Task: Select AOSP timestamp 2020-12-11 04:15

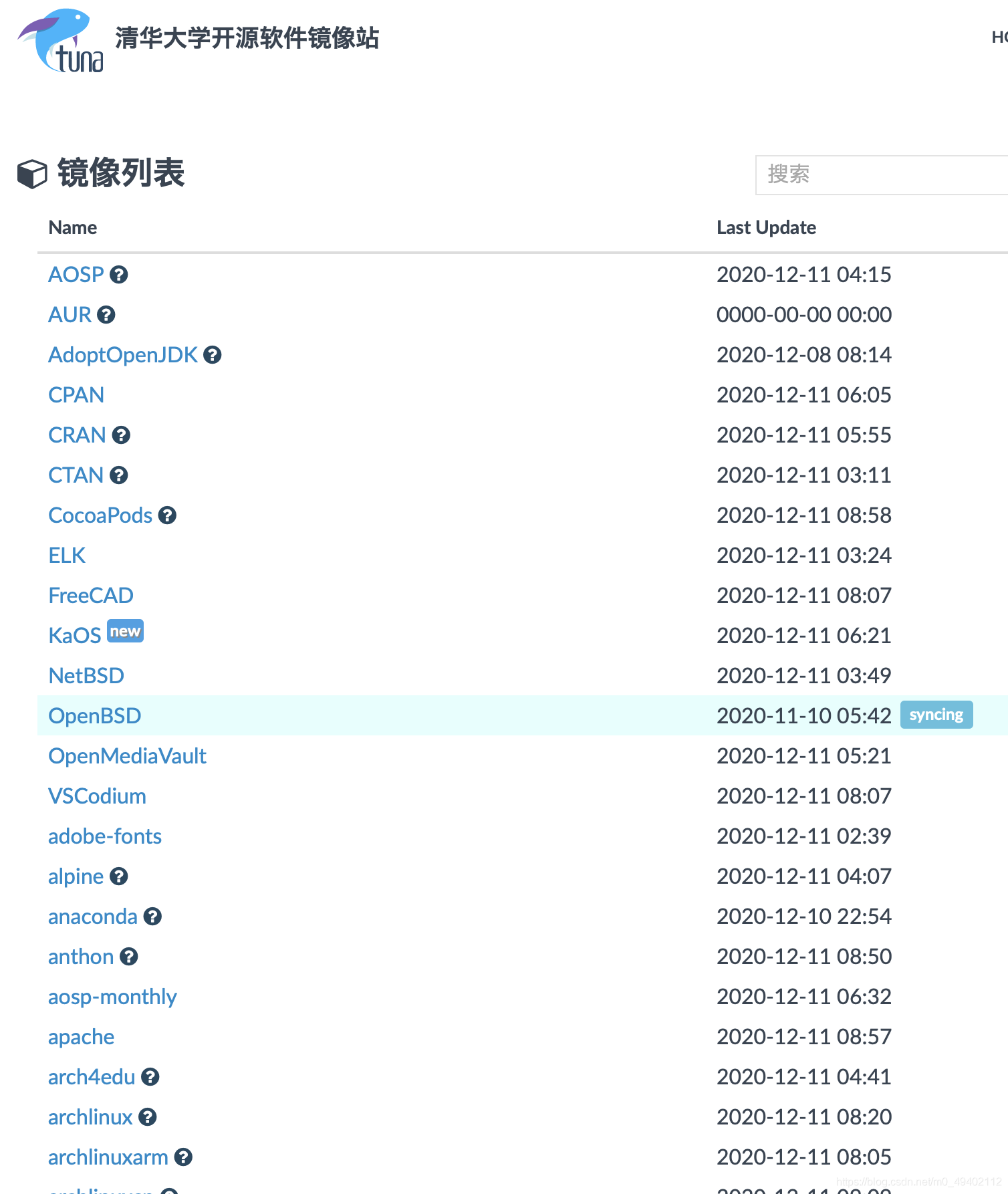Action: tap(804, 275)
